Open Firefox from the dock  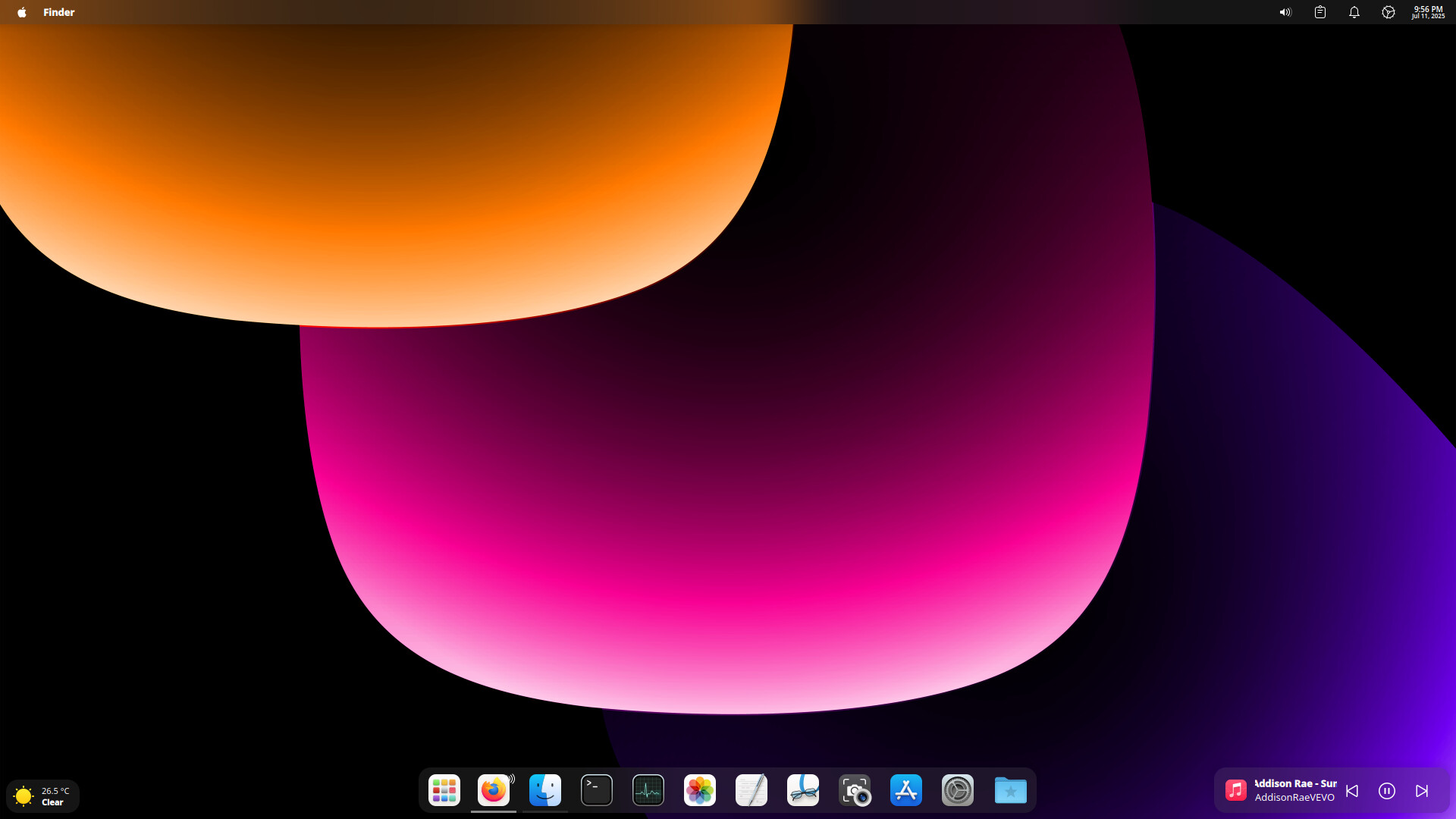[494, 790]
